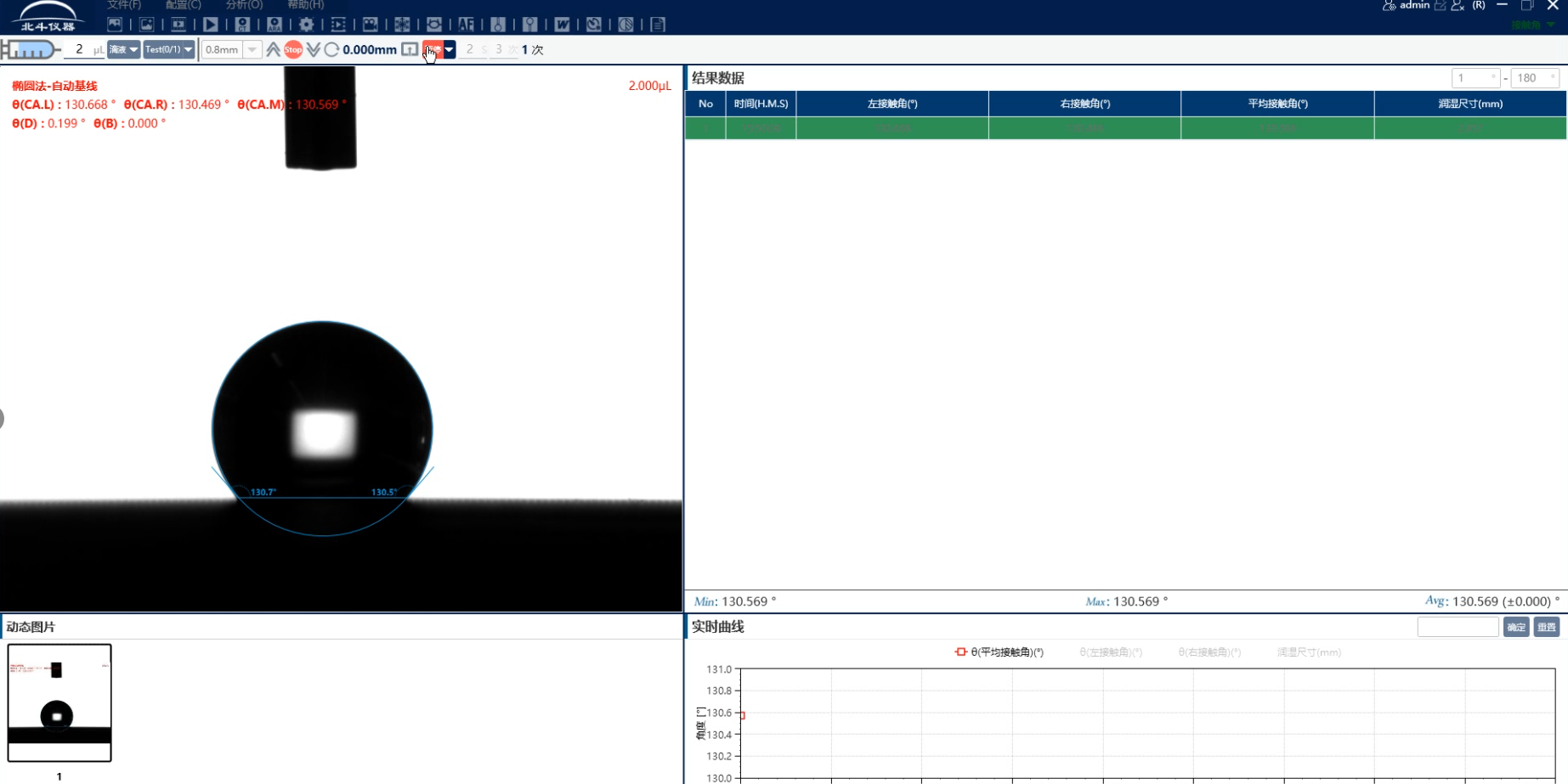Click the double up-arrow needle raise icon
1568x784 pixels.
click(273, 50)
